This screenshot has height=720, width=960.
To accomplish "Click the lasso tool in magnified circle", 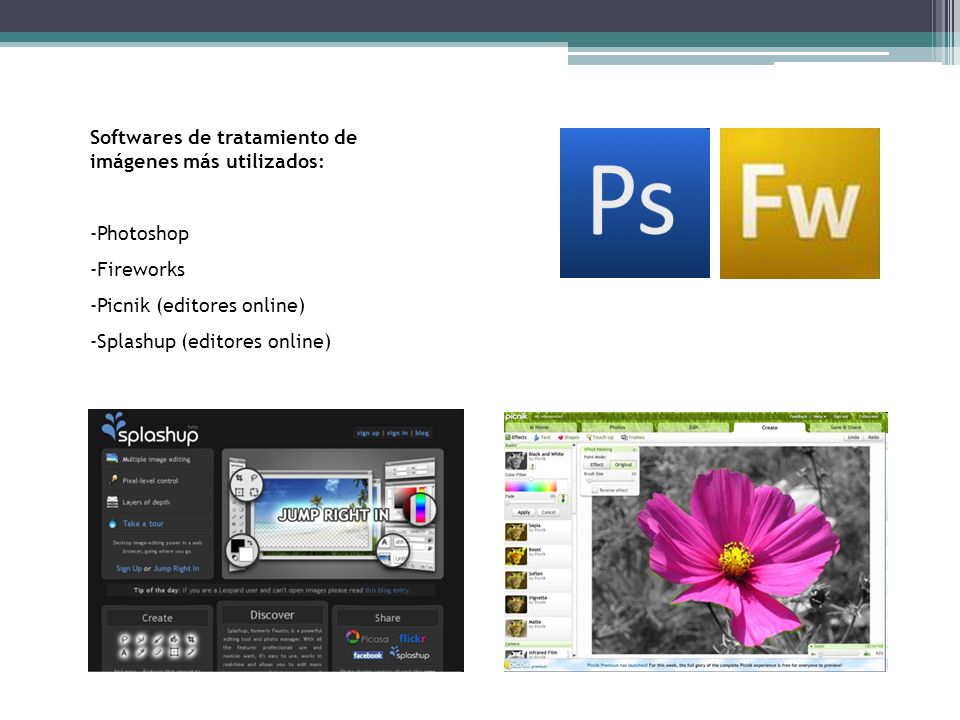I will point(253,478).
